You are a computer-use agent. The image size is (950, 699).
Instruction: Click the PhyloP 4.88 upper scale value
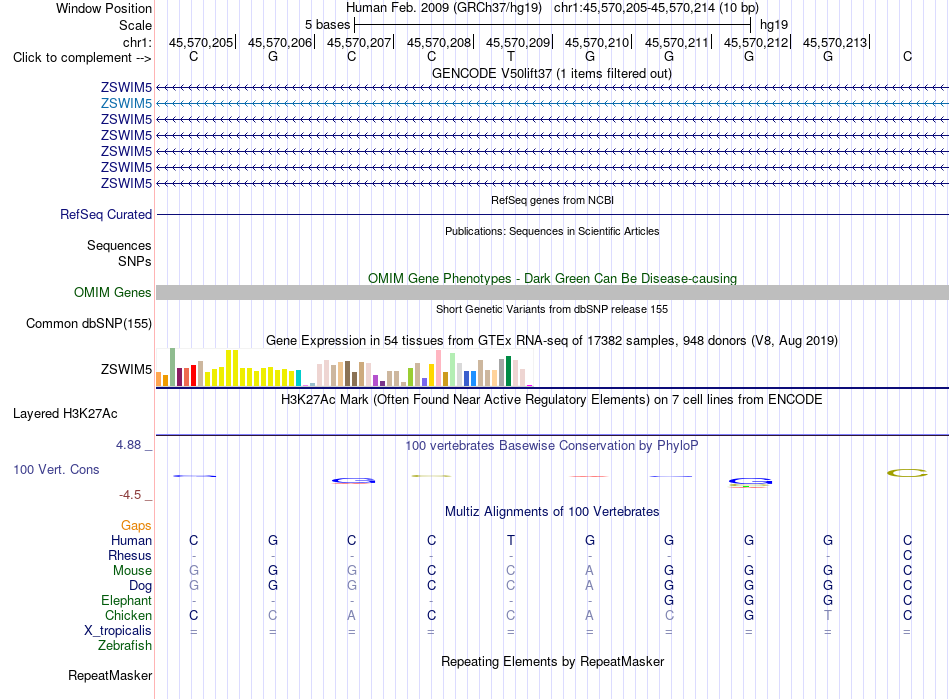(128, 445)
